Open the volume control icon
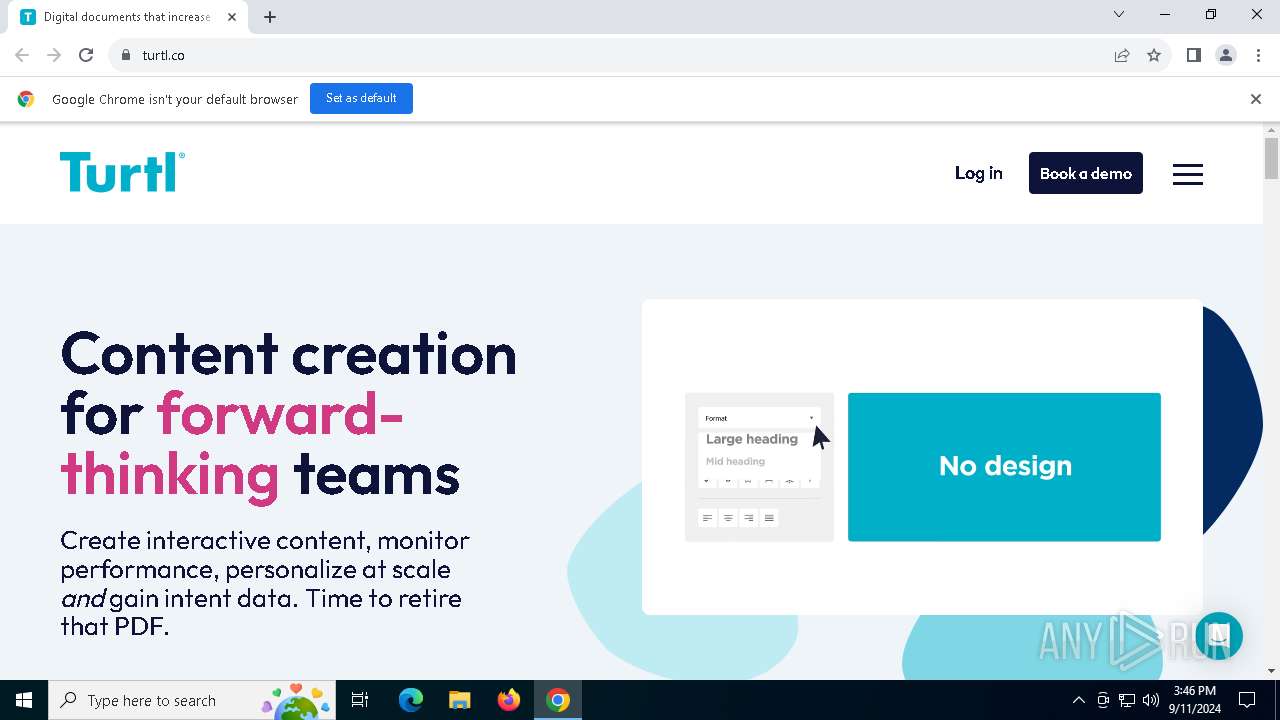Viewport: 1280px width, 720px height. [1151, 700]
